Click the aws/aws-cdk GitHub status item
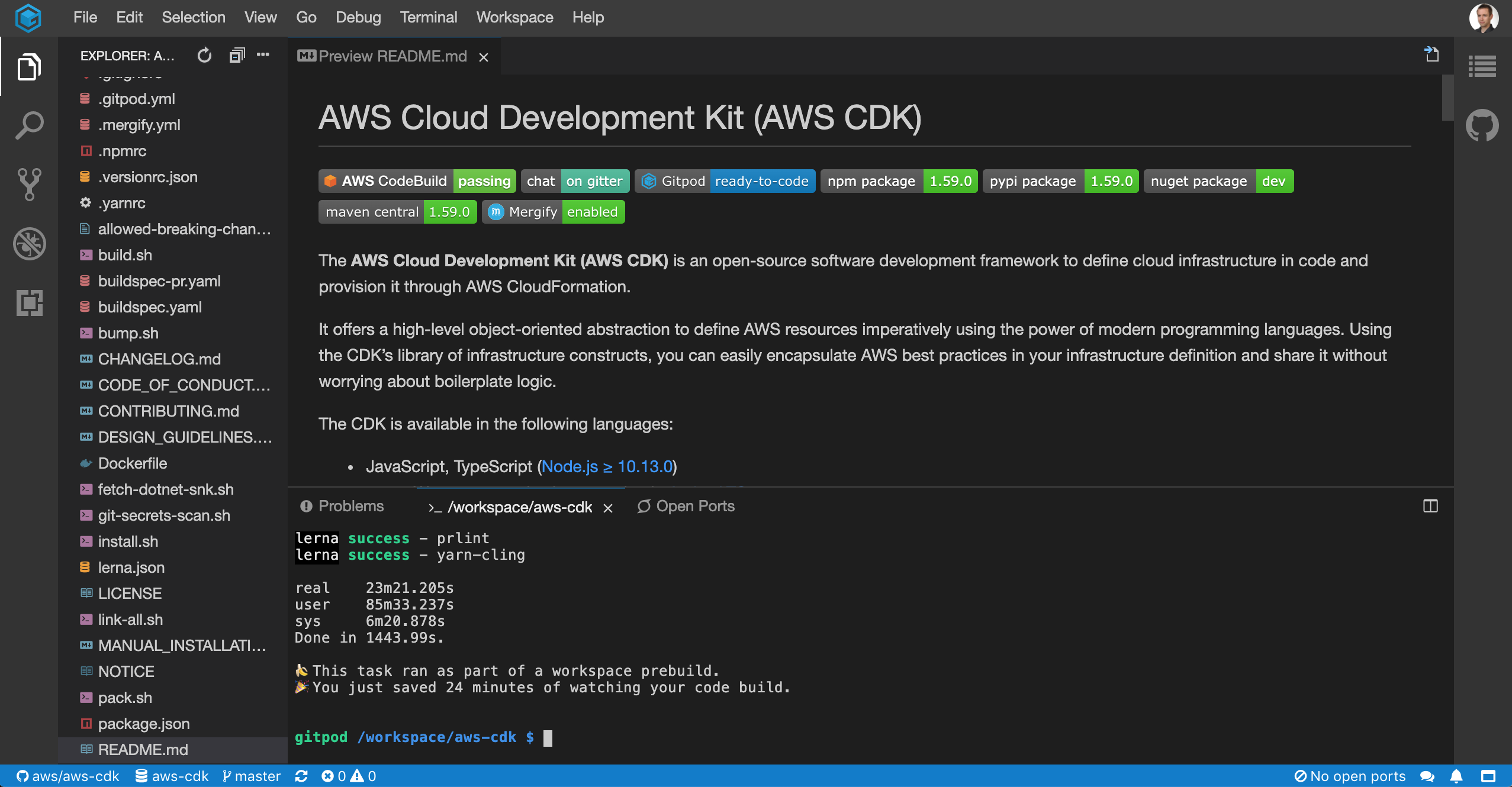 tap(67, 776)
